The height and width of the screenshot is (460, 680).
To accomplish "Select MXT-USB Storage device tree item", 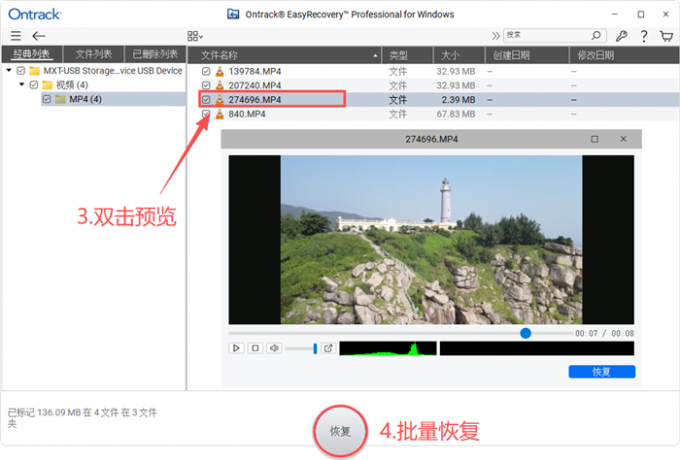I will (113, 71).
